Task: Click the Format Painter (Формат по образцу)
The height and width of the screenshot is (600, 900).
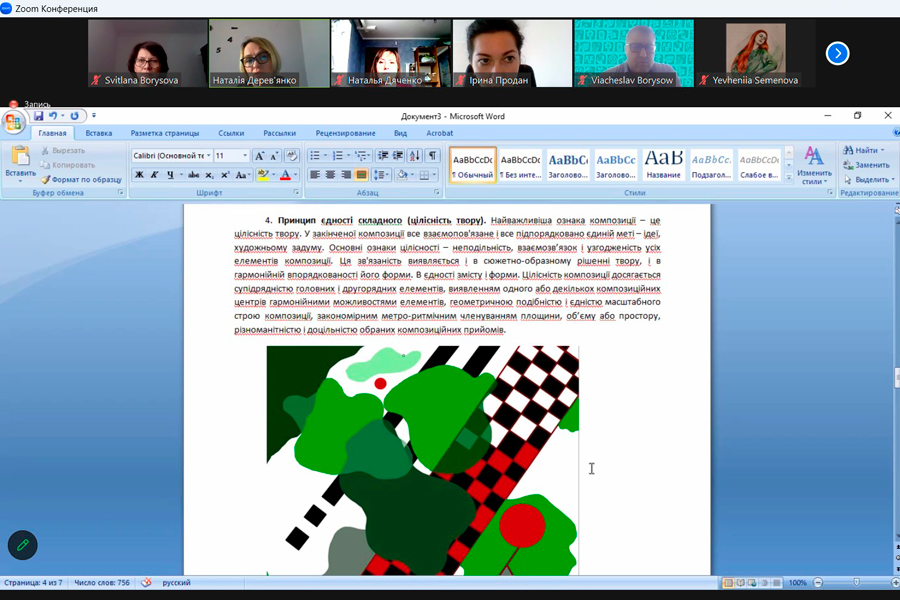Action: 81,180
